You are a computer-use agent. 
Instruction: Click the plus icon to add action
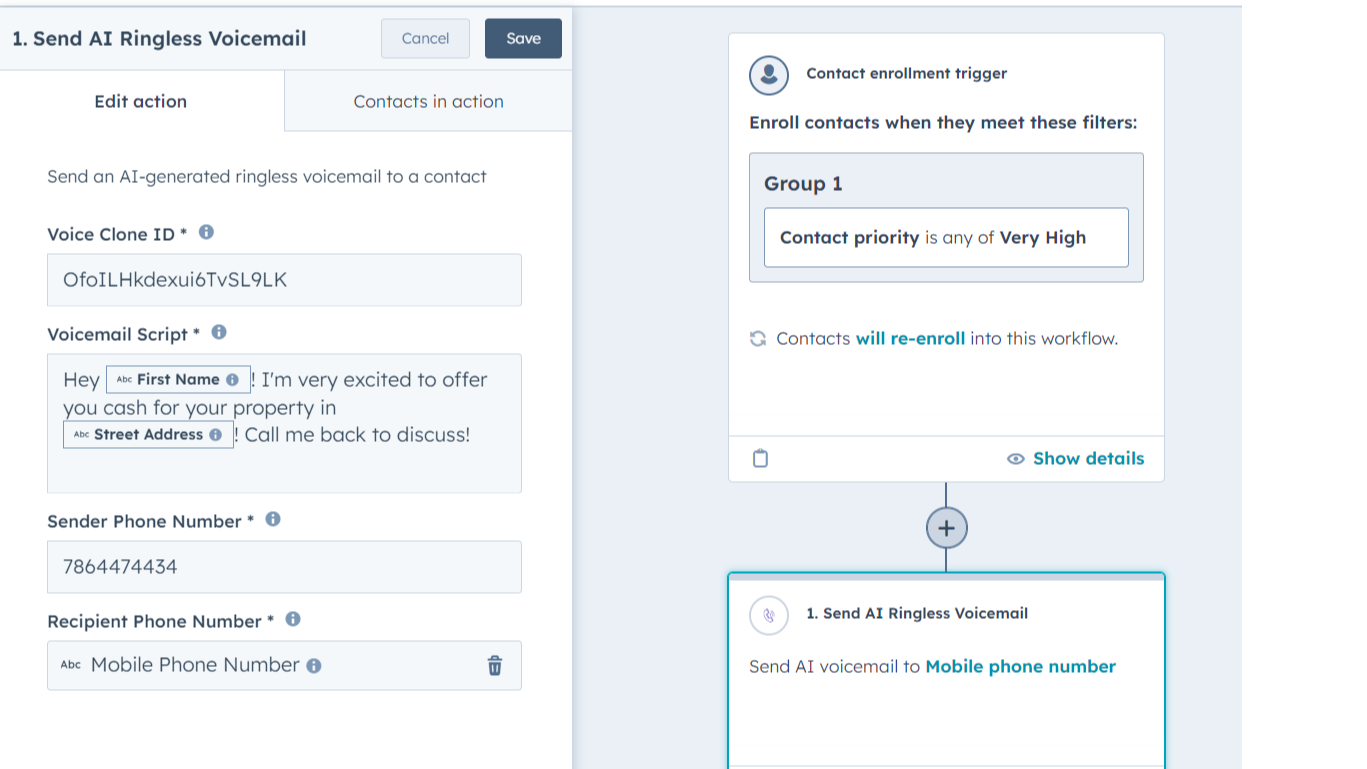pyautogui.click(x=946, y=528)
